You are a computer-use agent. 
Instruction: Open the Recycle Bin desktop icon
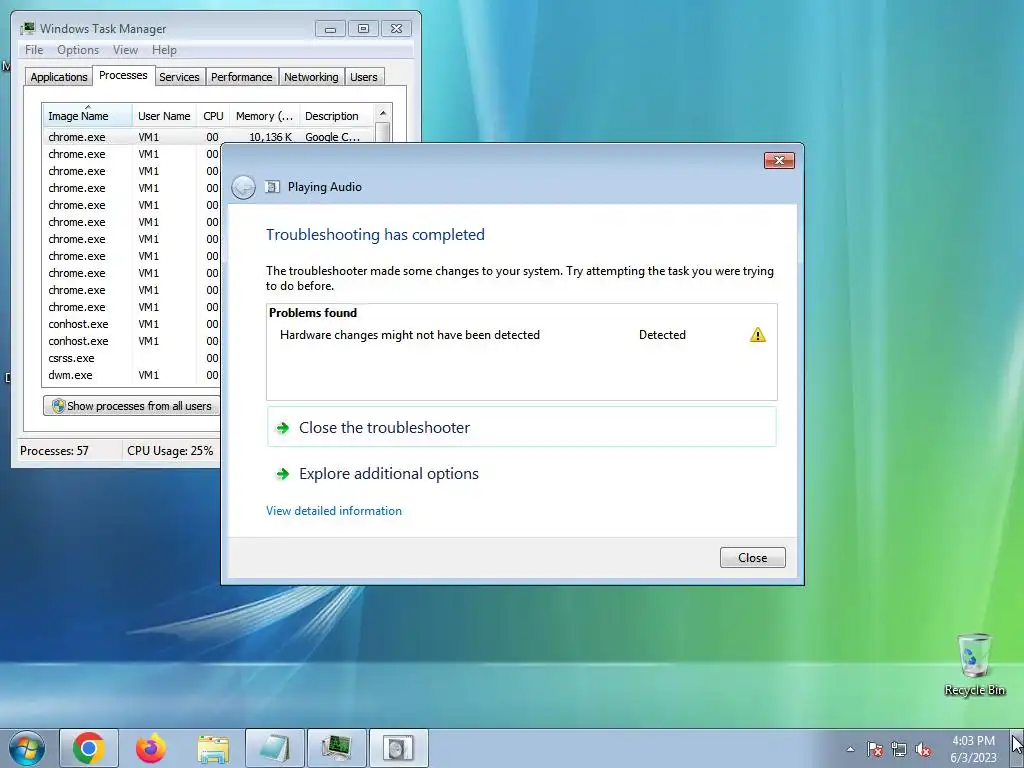974,664
